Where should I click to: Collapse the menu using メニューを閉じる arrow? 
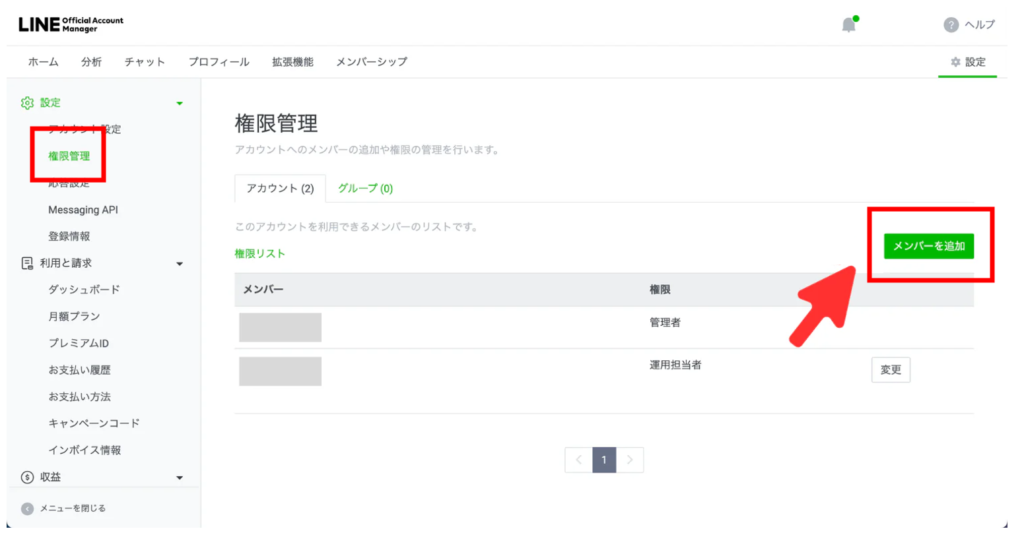[27, 508]
